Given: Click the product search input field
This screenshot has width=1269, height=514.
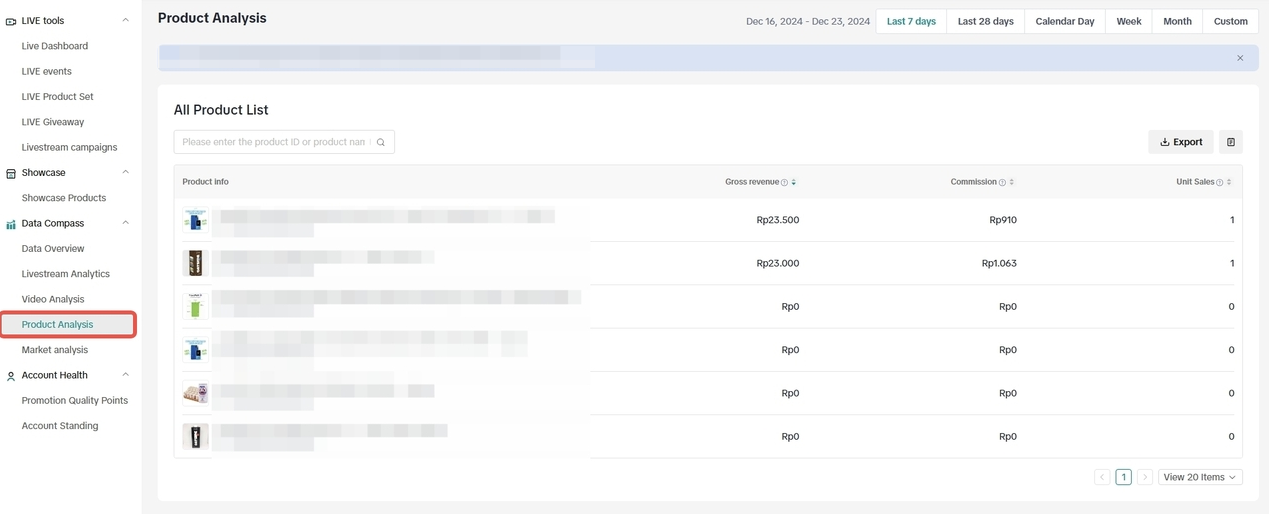Looking at the screenshot, I should point(273,142).
